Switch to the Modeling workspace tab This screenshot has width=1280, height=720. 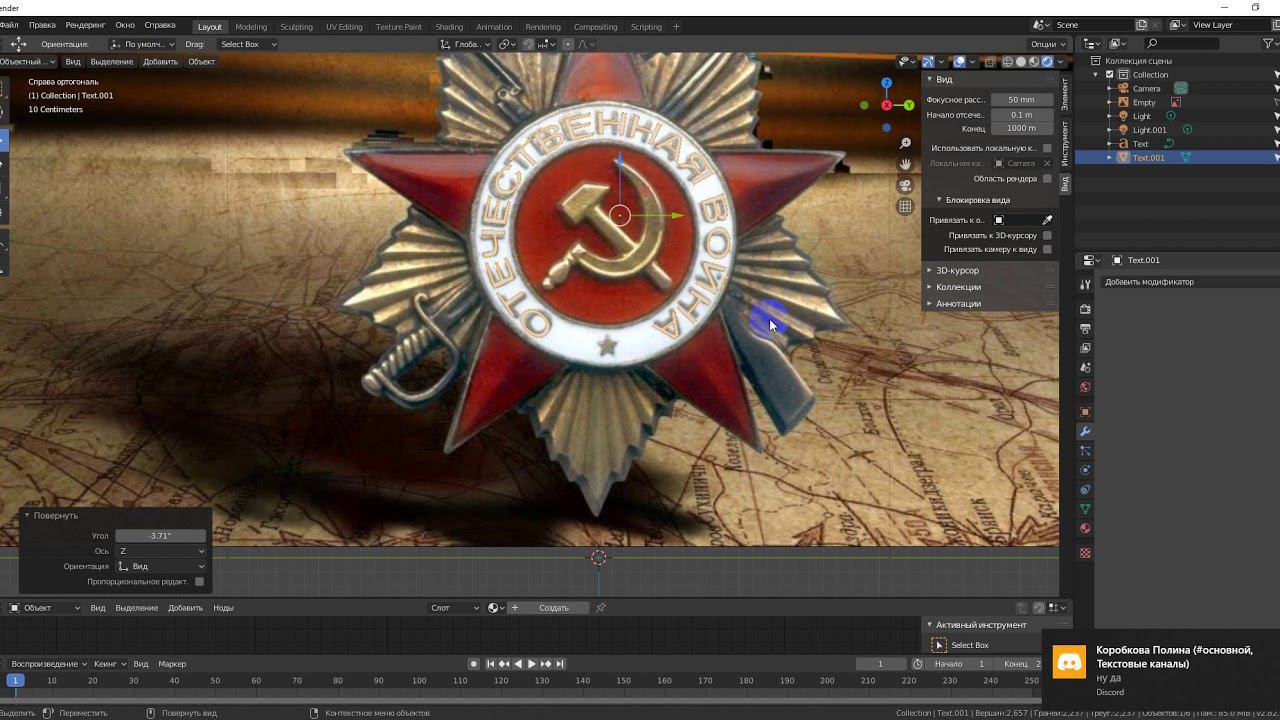point(250,27)
